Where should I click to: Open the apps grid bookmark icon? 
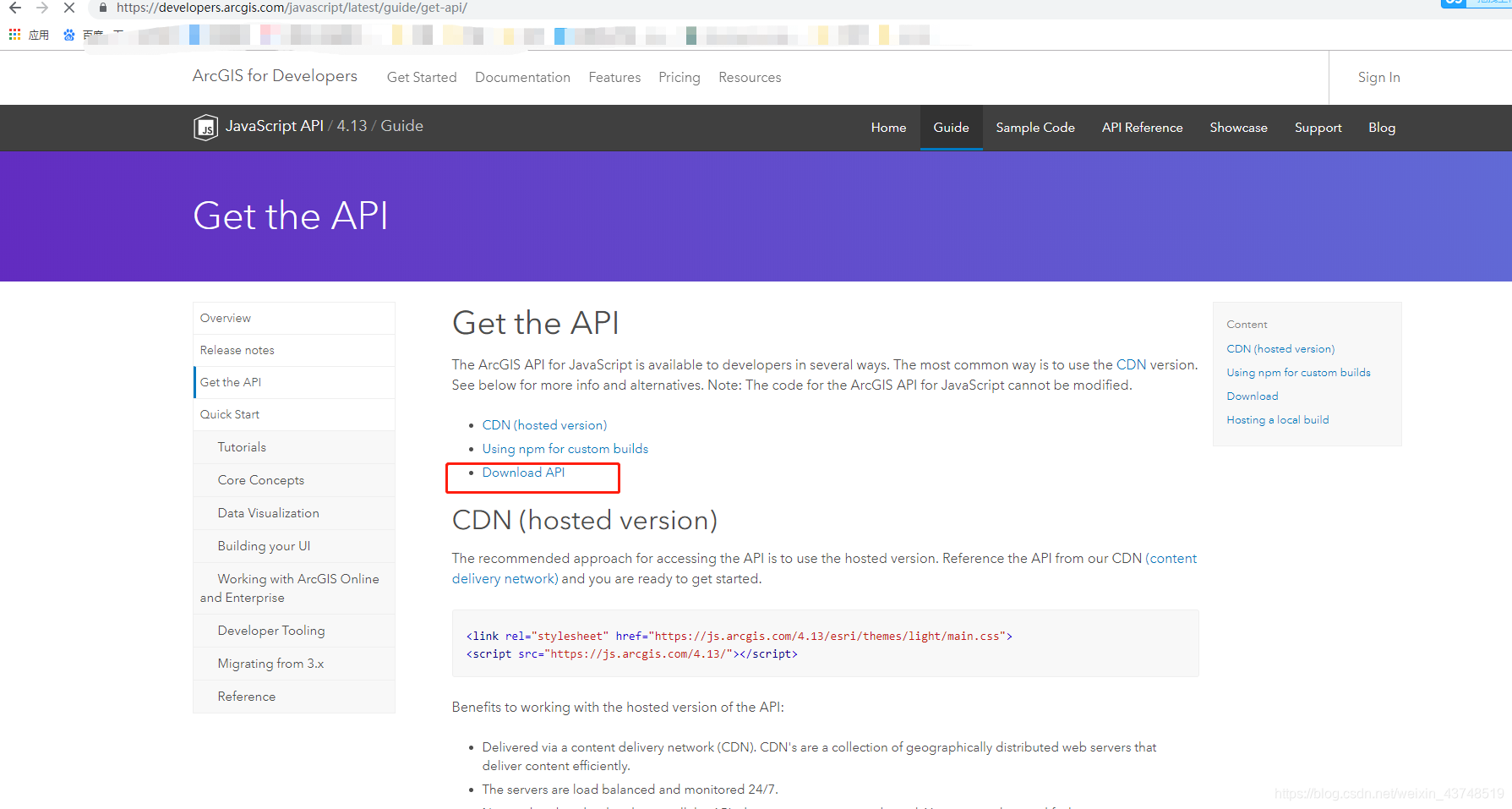(14, 35)
